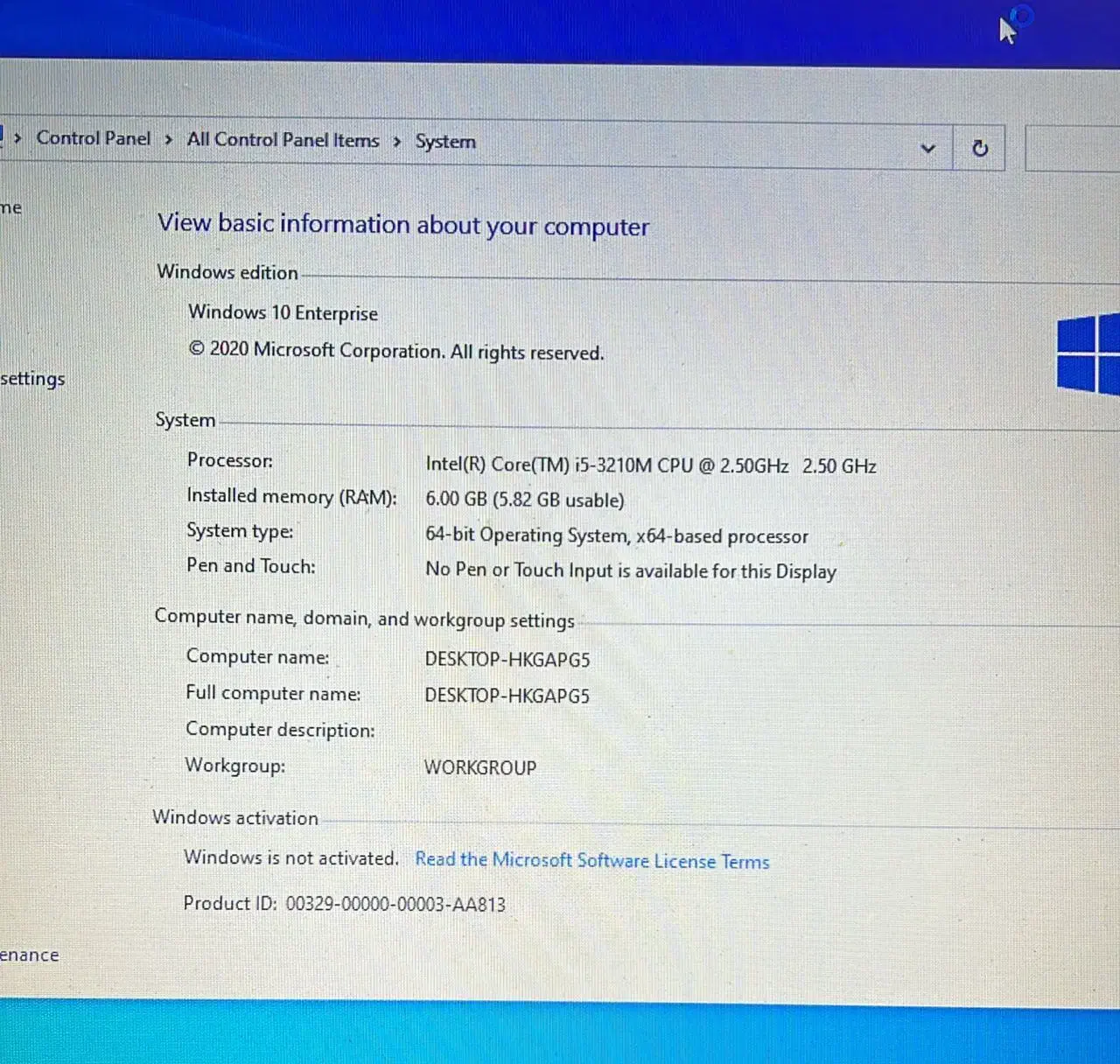
Task: Click the View basic information heading
Action: (403, 224)
